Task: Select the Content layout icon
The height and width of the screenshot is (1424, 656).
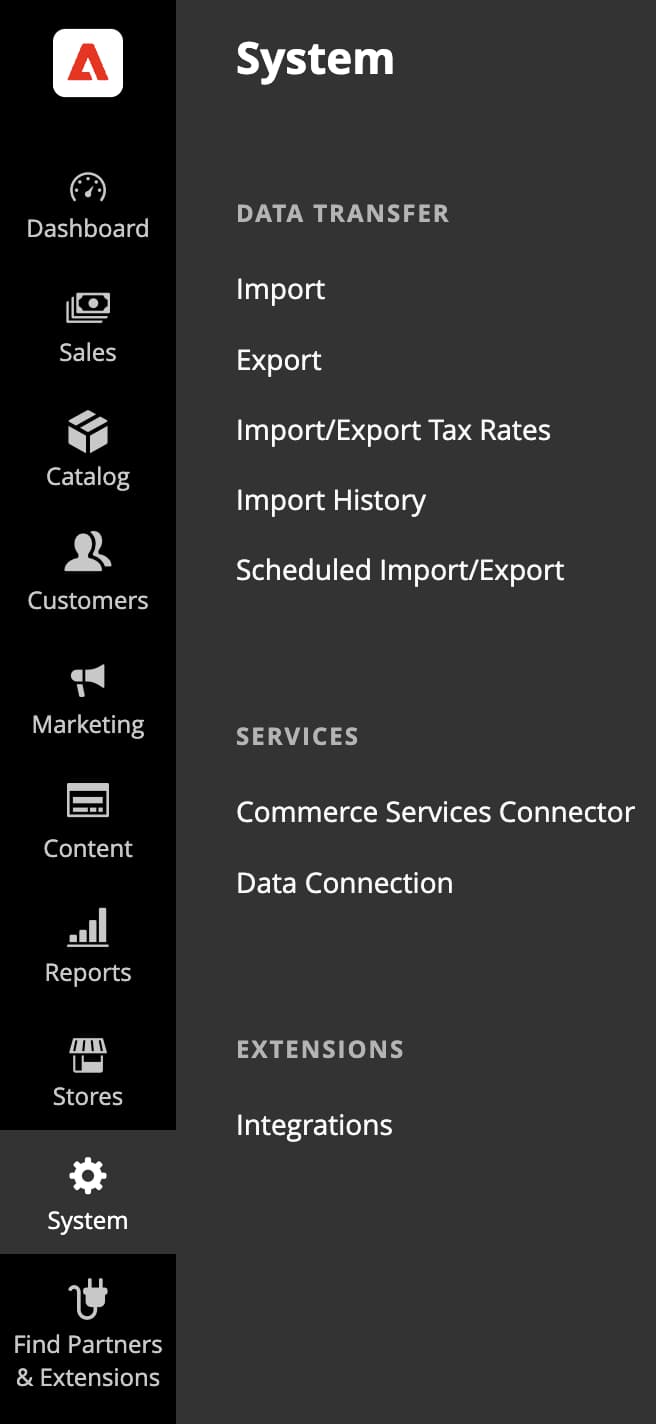Action: (88, 802)
